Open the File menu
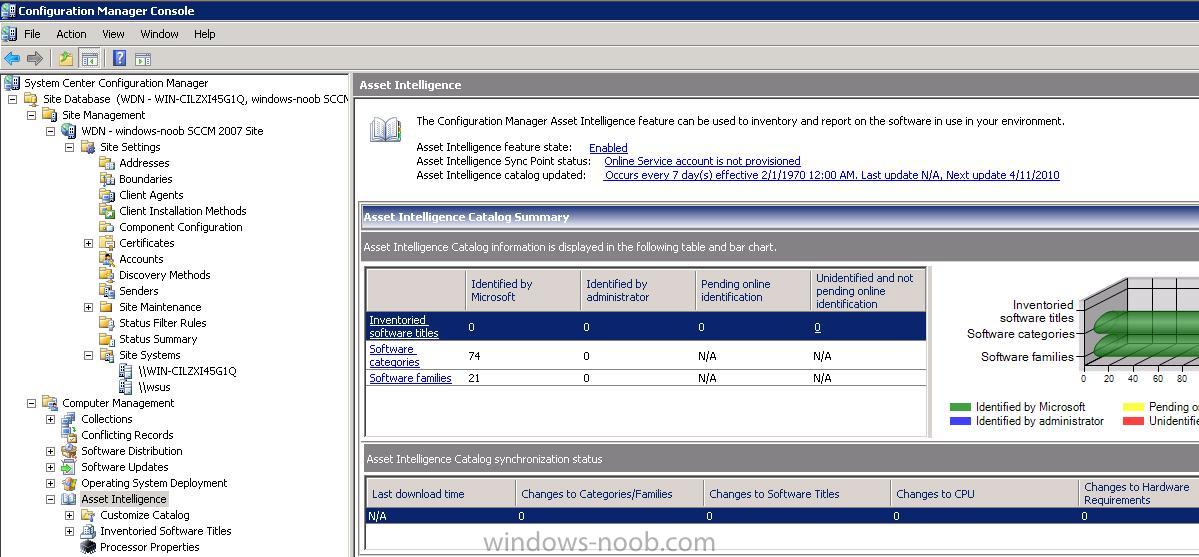1199x557 pixels. point(32,34)
